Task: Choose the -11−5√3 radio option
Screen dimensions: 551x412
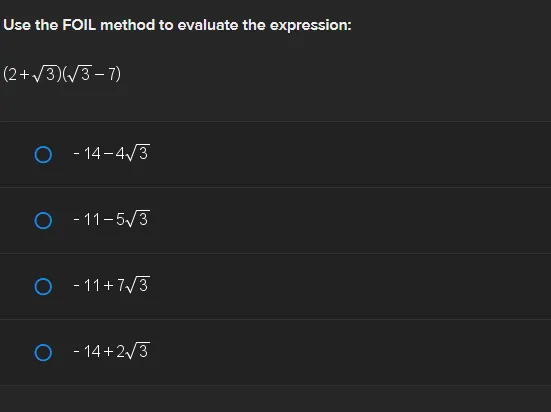Action: (43, 220)
